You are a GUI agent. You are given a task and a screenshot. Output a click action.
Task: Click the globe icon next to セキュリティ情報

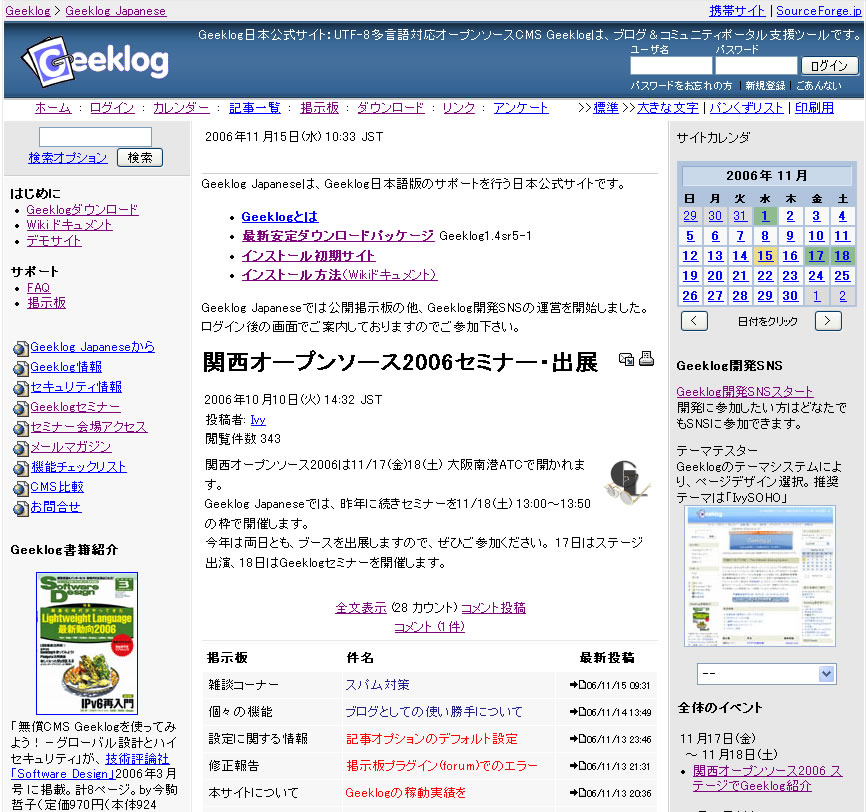point(21,388)
